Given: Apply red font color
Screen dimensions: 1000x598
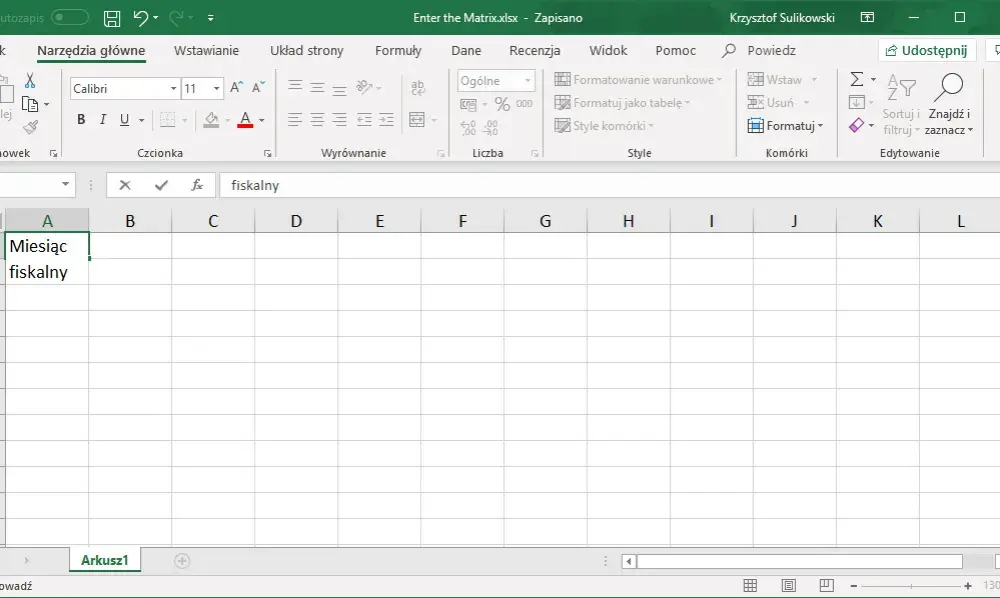Looking at the screenshot, I should tap(245, 119).
